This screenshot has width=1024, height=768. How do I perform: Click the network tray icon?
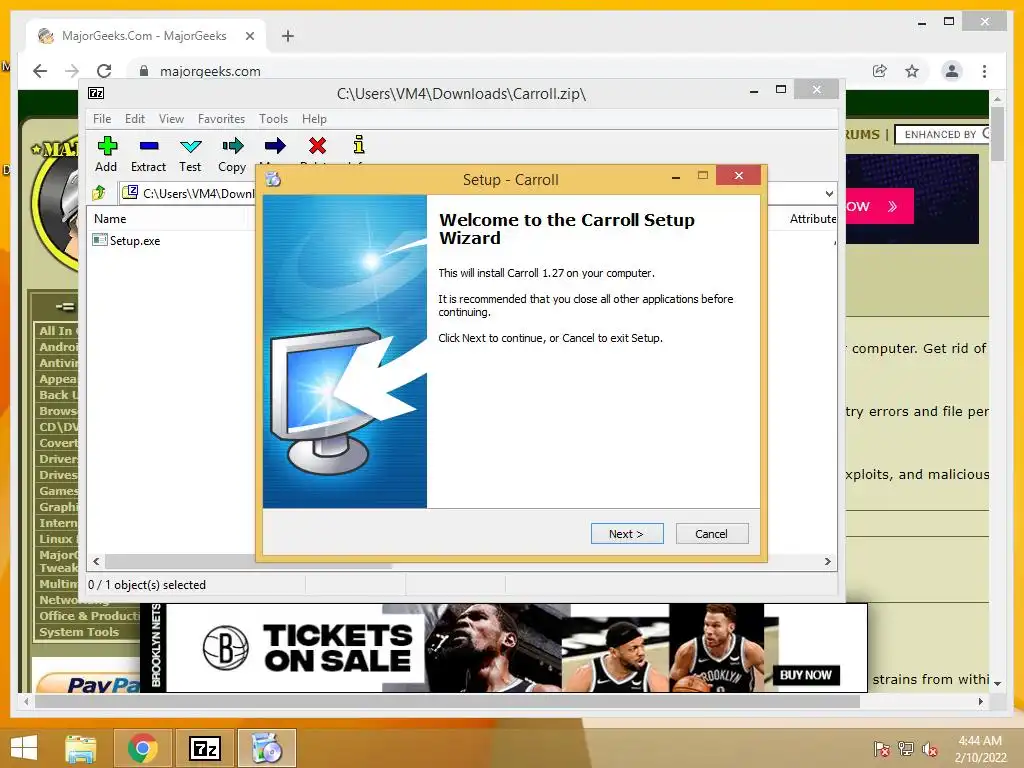pos(906,749)
